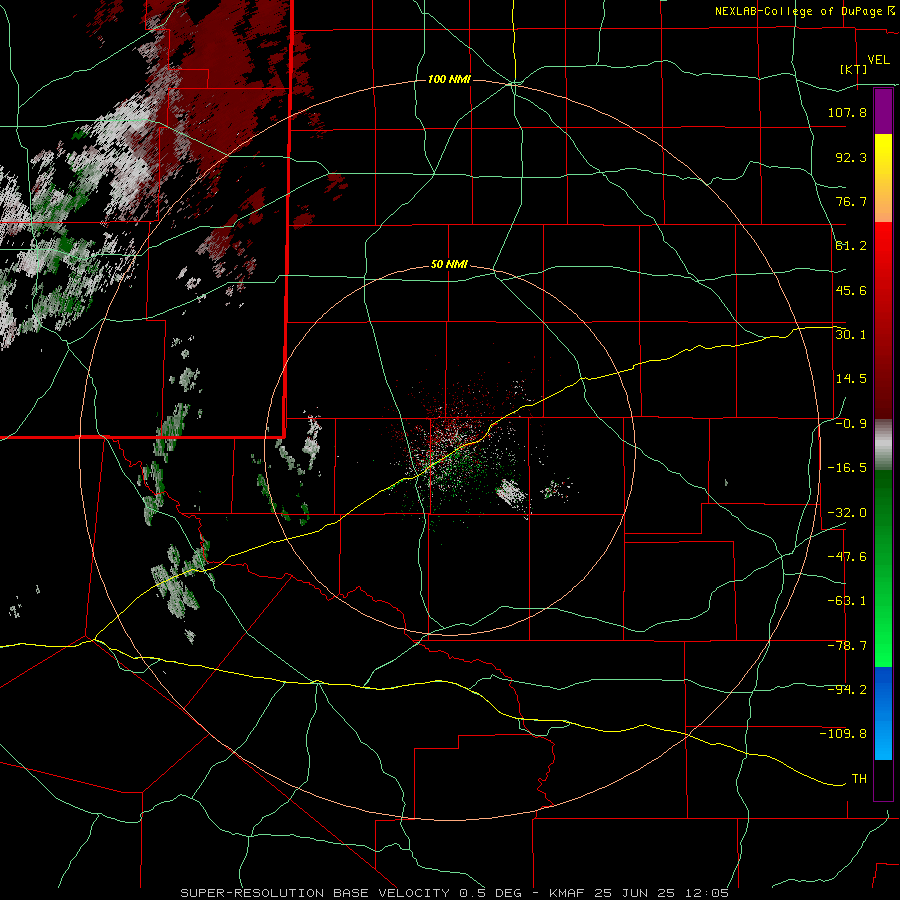Click the purple segment of the color bar
900x900 pixels.
tap(883, 112)
